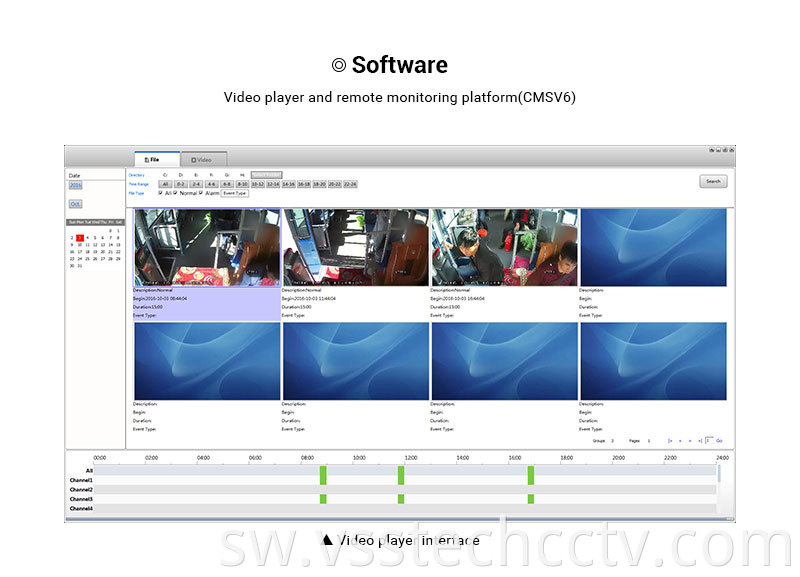Screen dimensions: 800x577
Task: Choose directory drive E:
Action: (x=196, y=175)
